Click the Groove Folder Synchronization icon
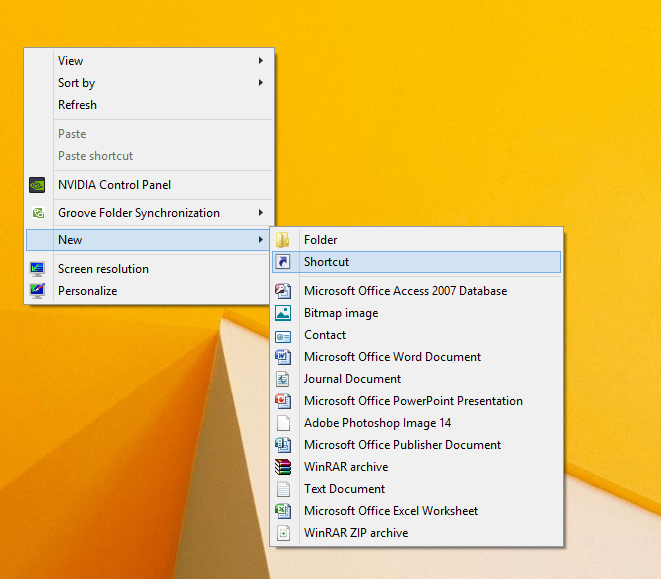661x579 pixels. pos(38,213)
